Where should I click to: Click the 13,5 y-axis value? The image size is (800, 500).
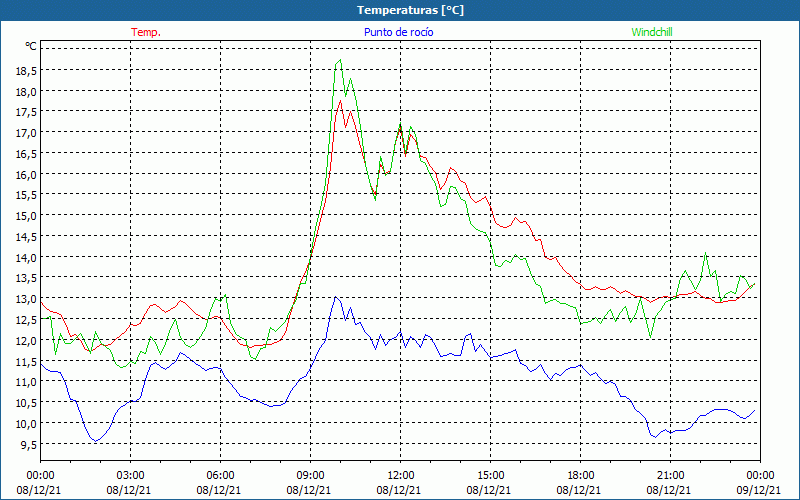click(27, 278)
